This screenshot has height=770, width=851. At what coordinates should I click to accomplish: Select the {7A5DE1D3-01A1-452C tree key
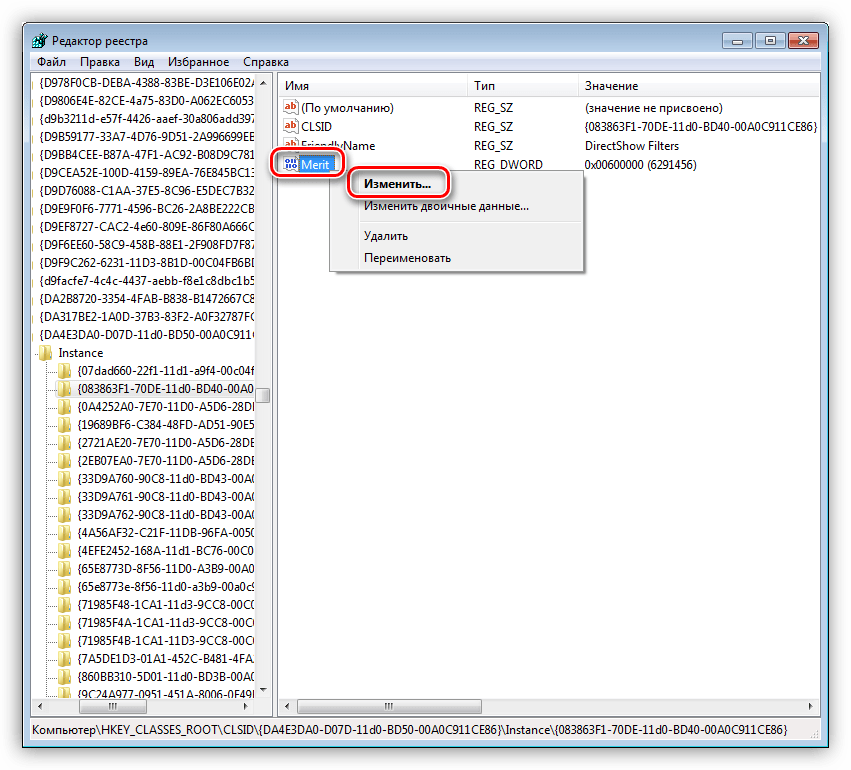tap(164, 659)
